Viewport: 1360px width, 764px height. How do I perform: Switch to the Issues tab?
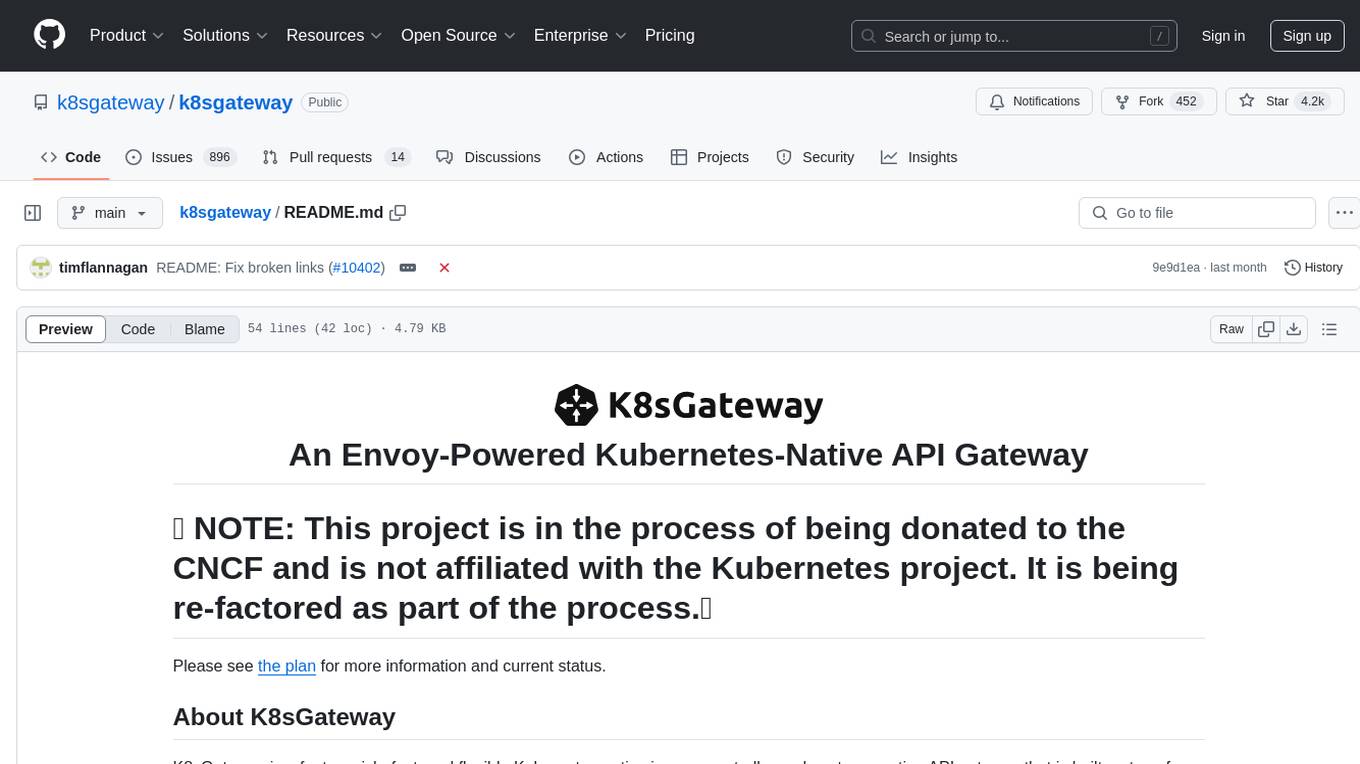[x=180, y=157]
